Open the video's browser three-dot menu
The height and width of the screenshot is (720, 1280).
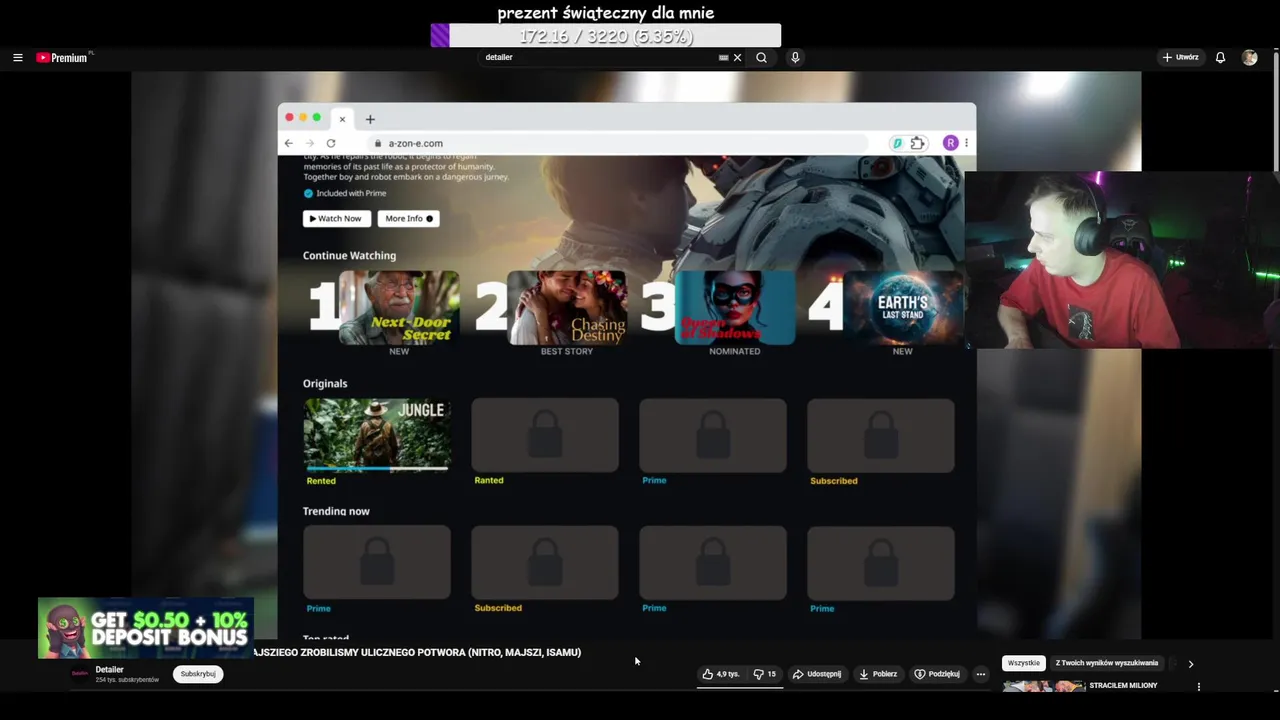tap(966, 143)
